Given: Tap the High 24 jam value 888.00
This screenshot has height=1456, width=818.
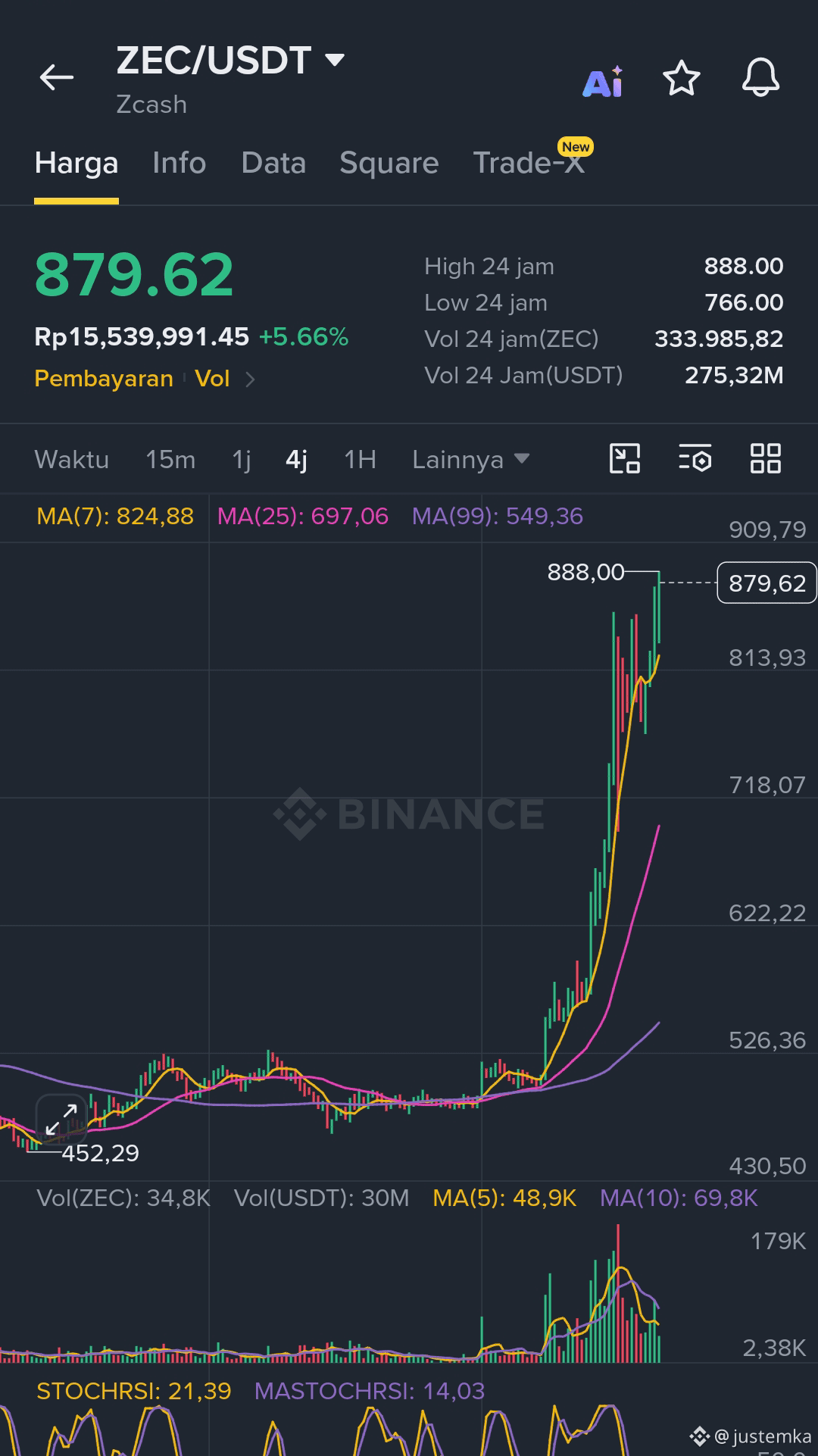Looking at the screenshot, I should click(x=744, y=266).
